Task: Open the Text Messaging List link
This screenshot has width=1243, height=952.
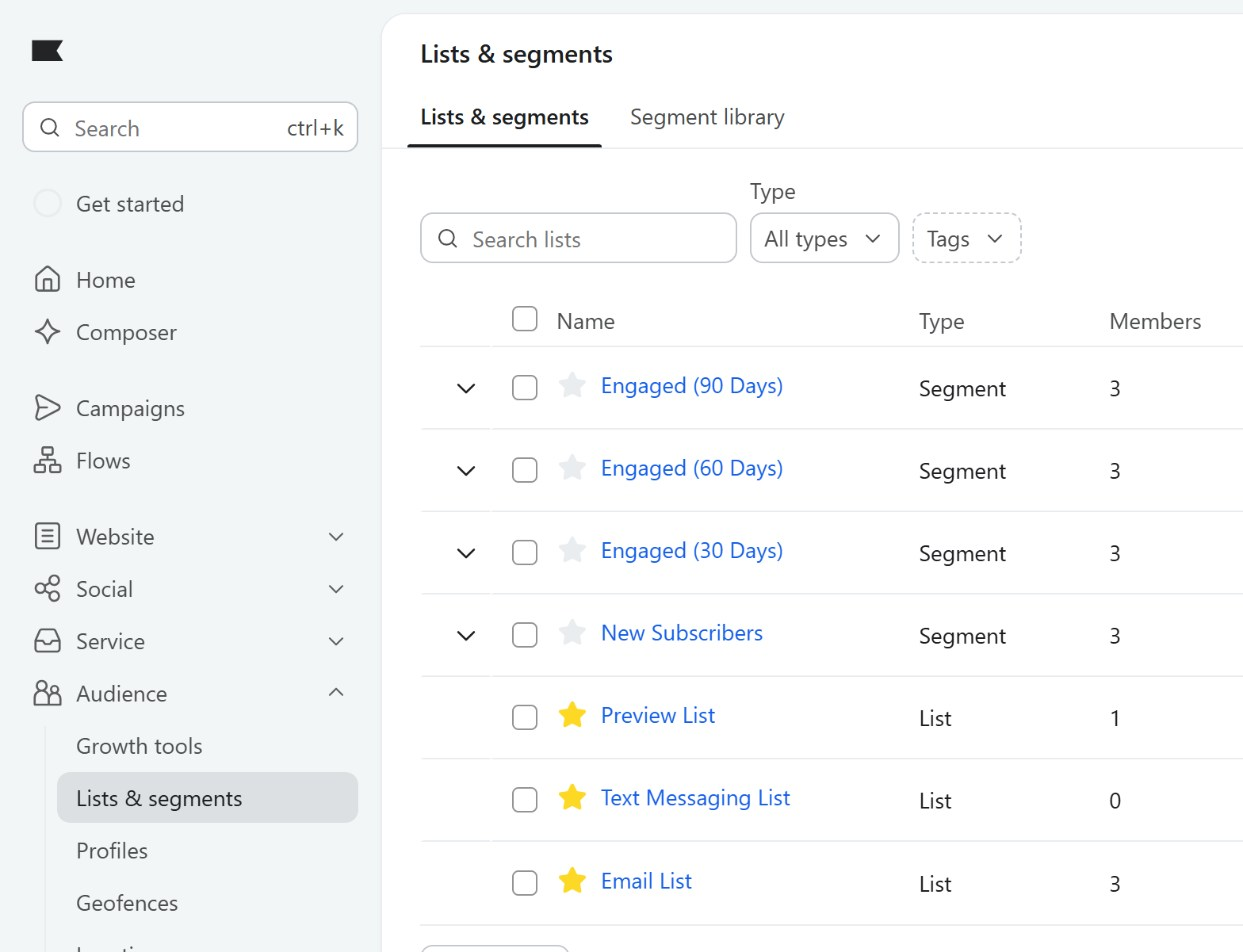Action: pyautogui.click(x=696, y=798)
